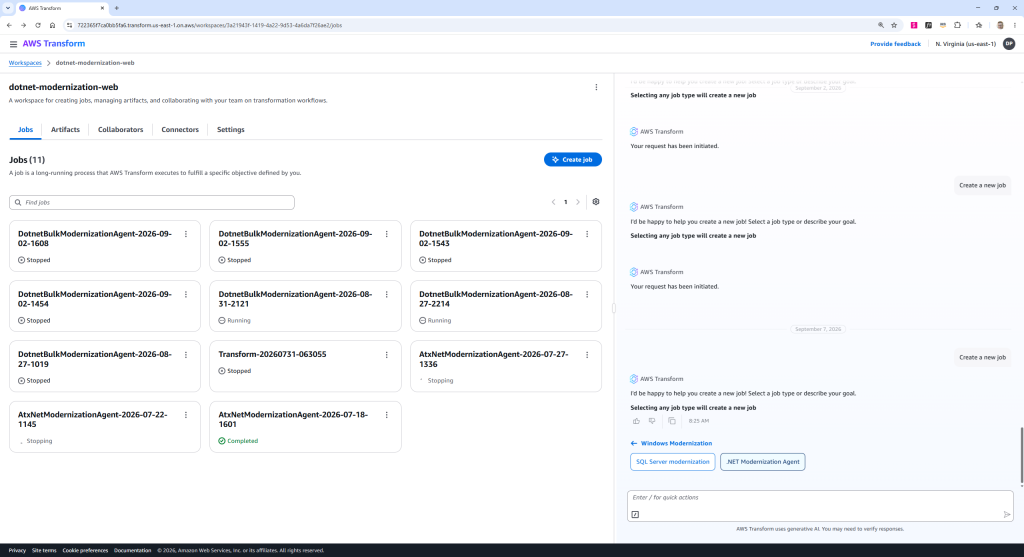This screenshot has width=1024, height=557.
Task: Go to previous jobs page arrow
Action: tap(553, 202)
